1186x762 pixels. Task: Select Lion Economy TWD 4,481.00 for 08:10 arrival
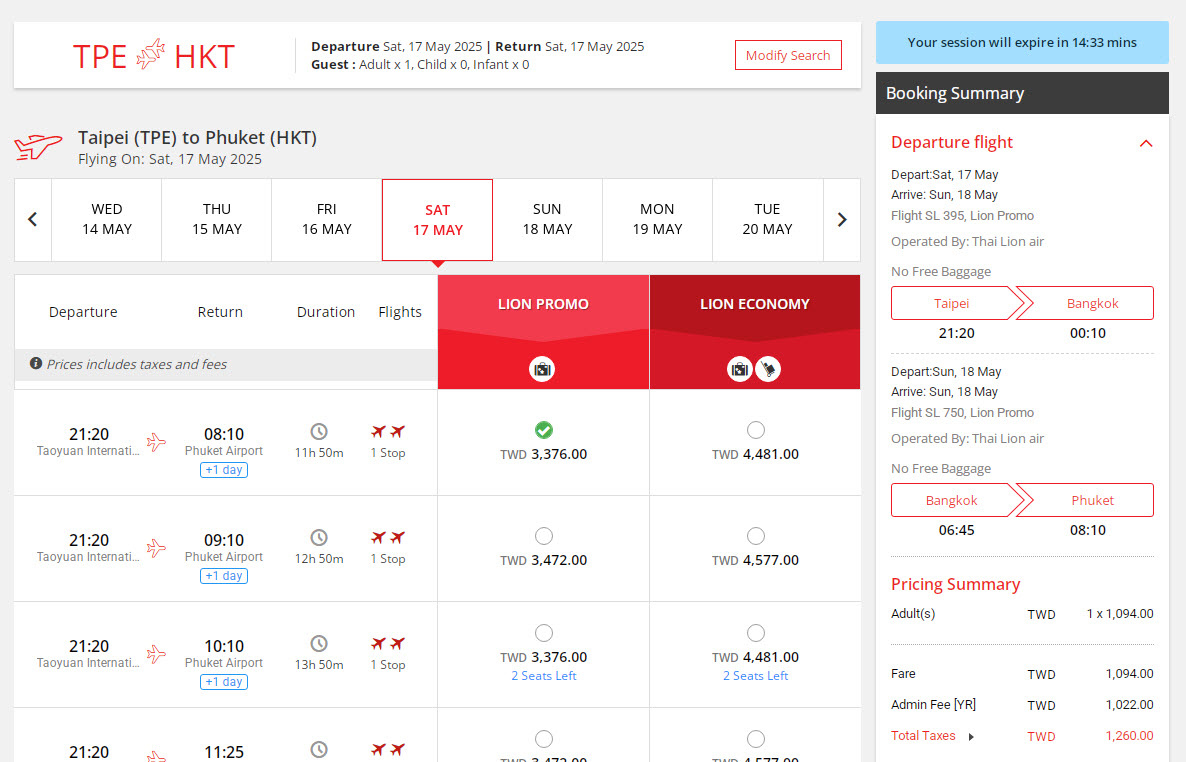click(x=756, y=430)
